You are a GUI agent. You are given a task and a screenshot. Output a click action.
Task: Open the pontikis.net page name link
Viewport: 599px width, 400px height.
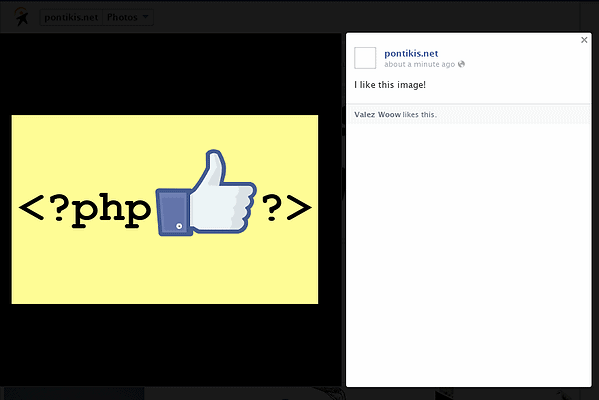click(x=411, y=53)
